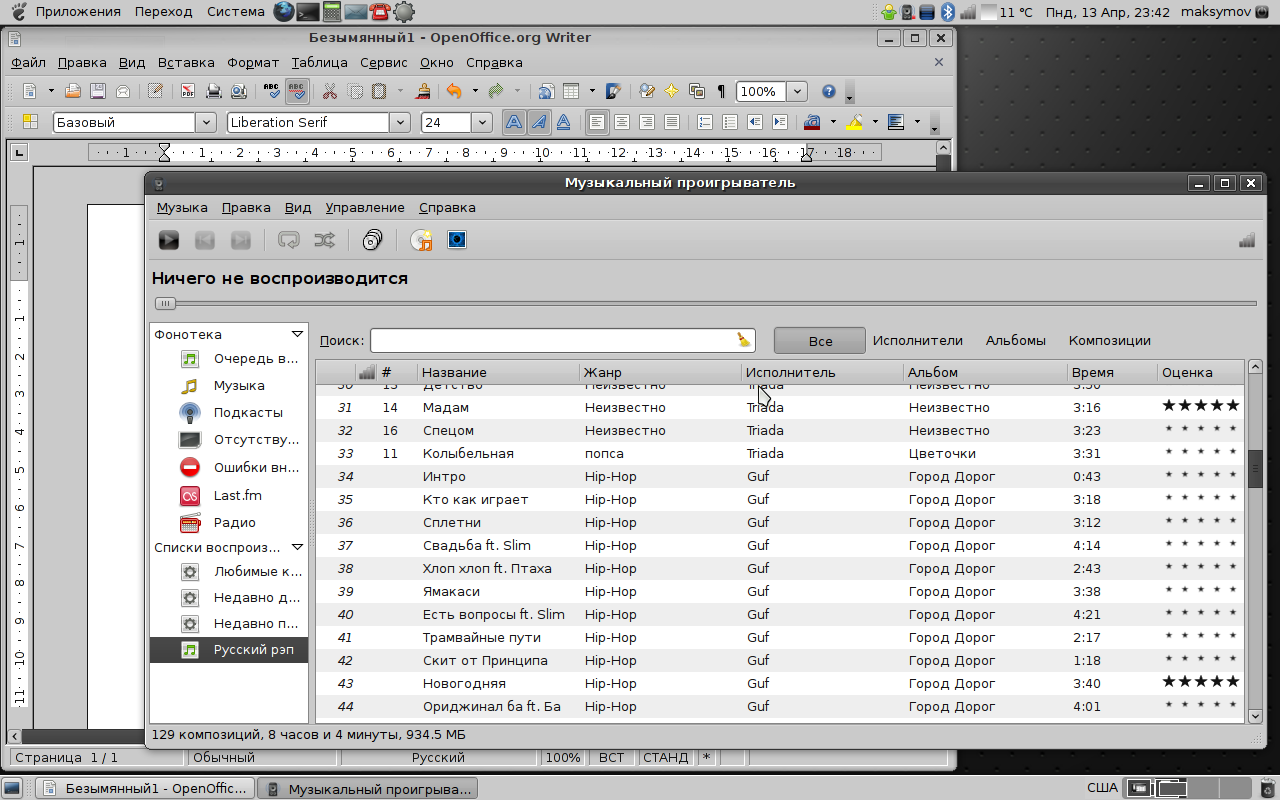Click the format paintbrush in Writer
1280x800 pixels.
tap(422, 92)
